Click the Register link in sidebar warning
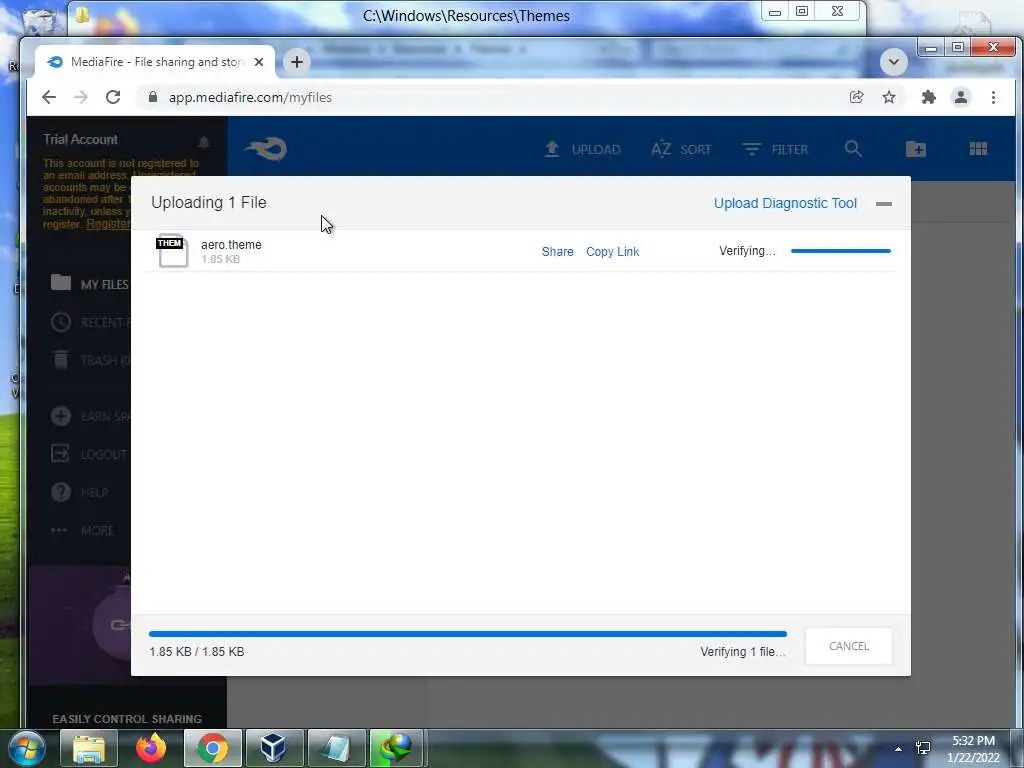Screen dimensions: 1024x768 108,224
